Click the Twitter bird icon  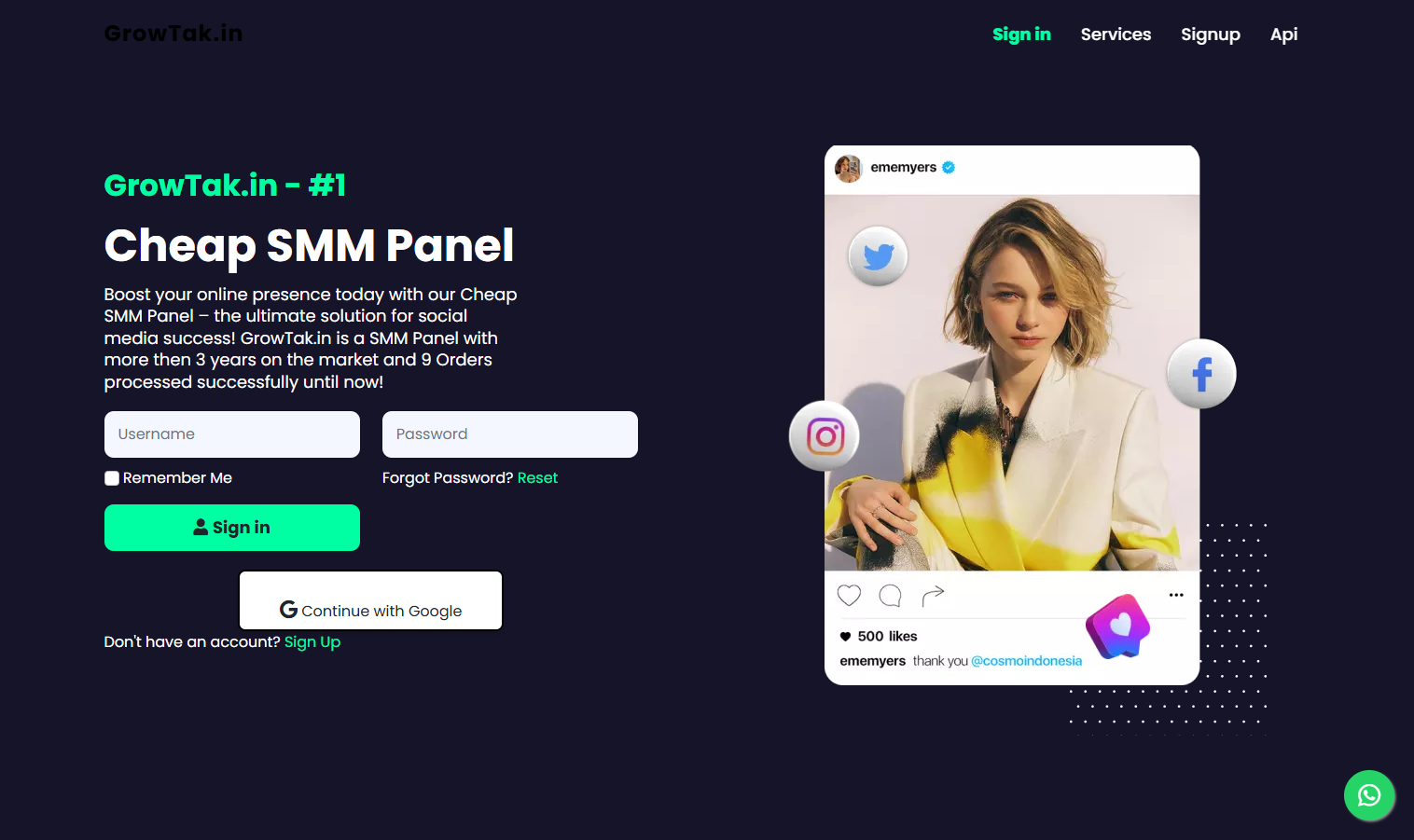(878, 256)
